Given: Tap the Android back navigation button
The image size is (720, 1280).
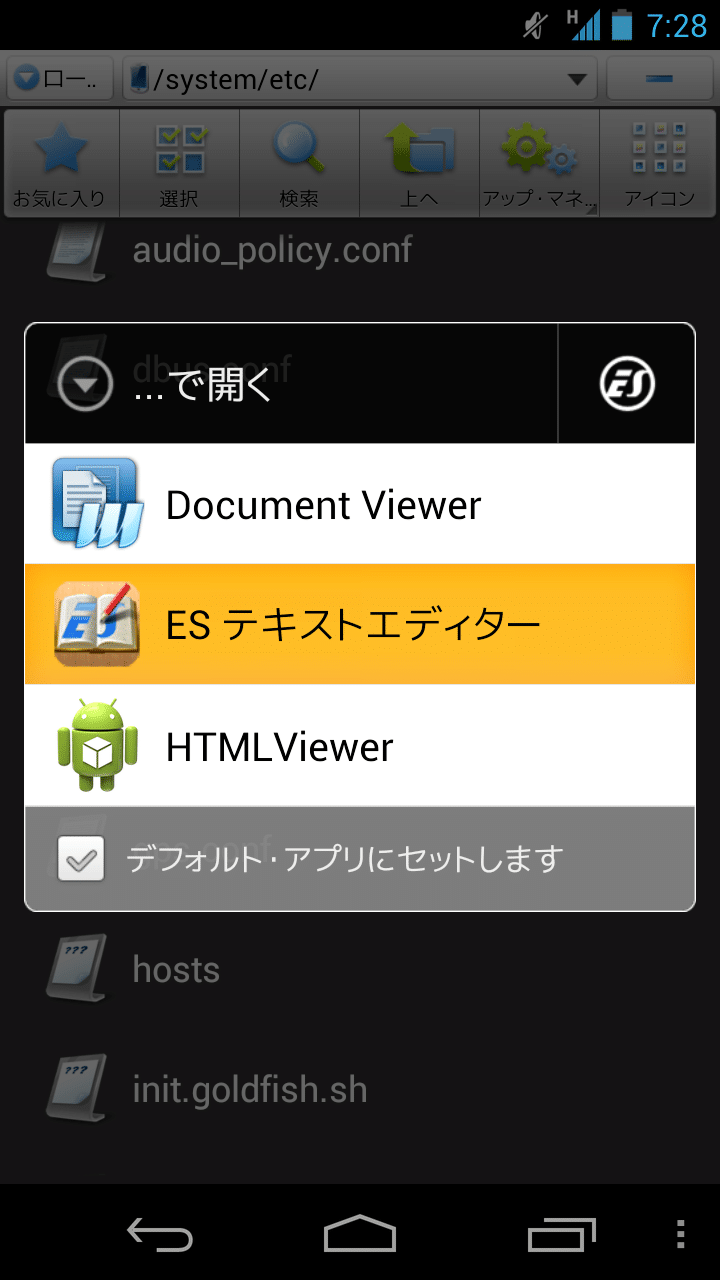Looking at the screenshot, I should point(160,1233).
